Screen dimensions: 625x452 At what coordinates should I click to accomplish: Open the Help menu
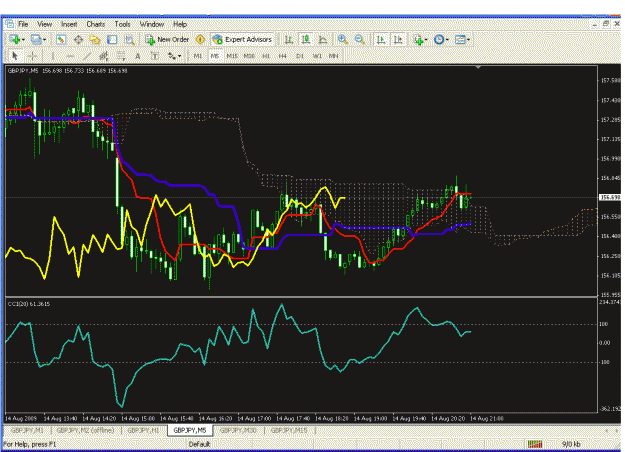tap(180, 24)
